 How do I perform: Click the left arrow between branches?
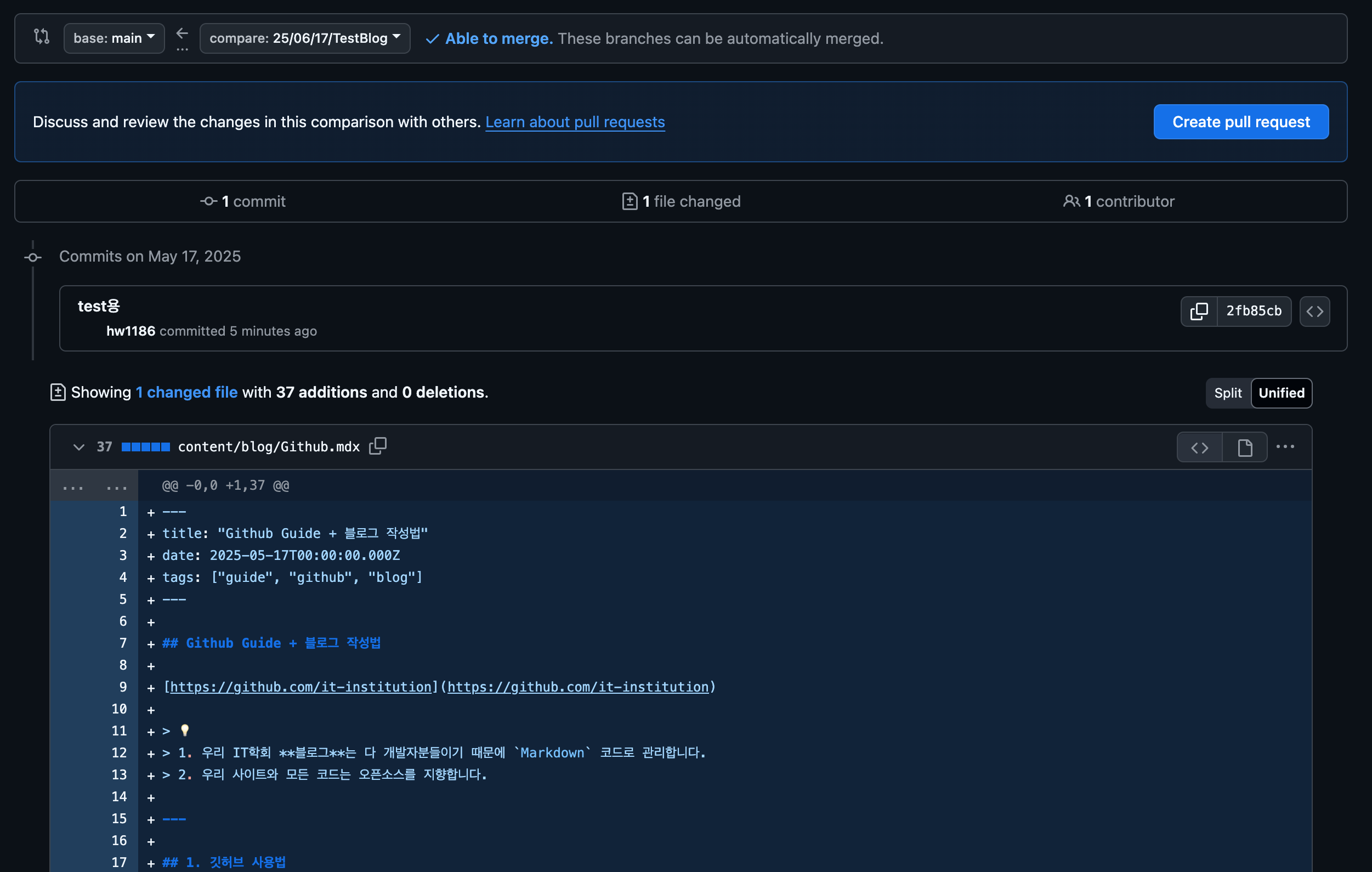pos(182,34)
